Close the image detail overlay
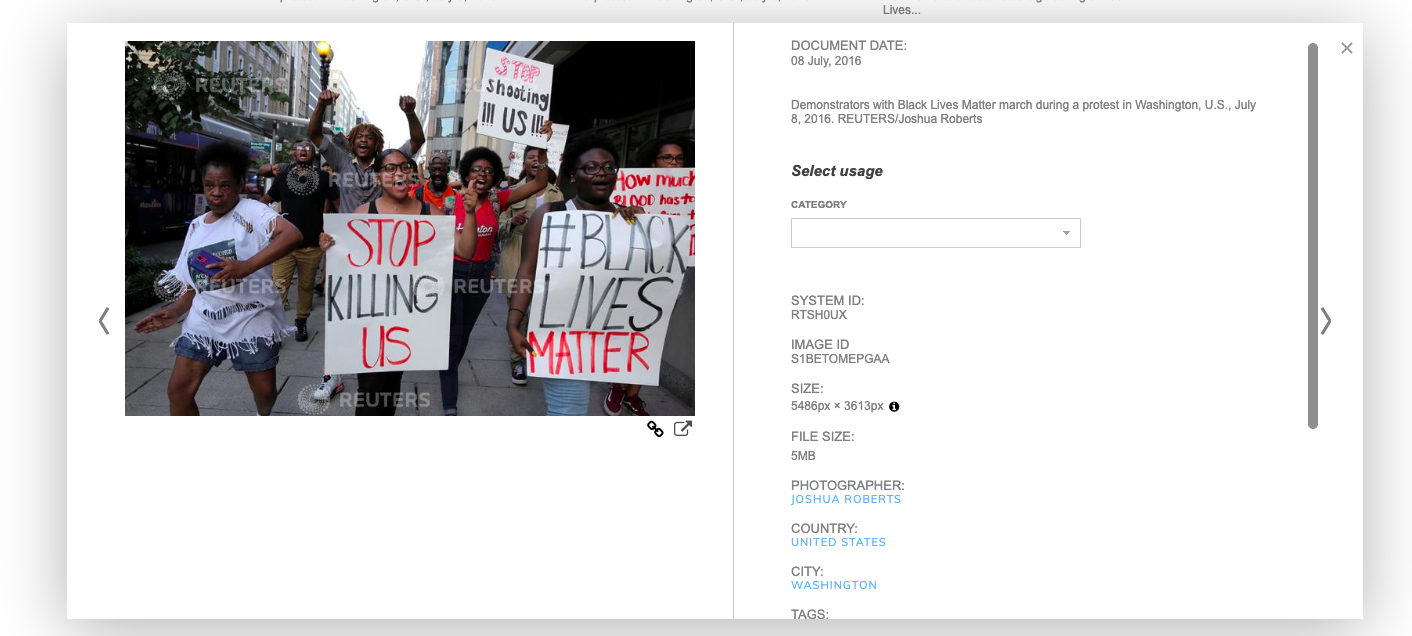The height and width of the screenshot is (636, 1412). (1347, 48)
